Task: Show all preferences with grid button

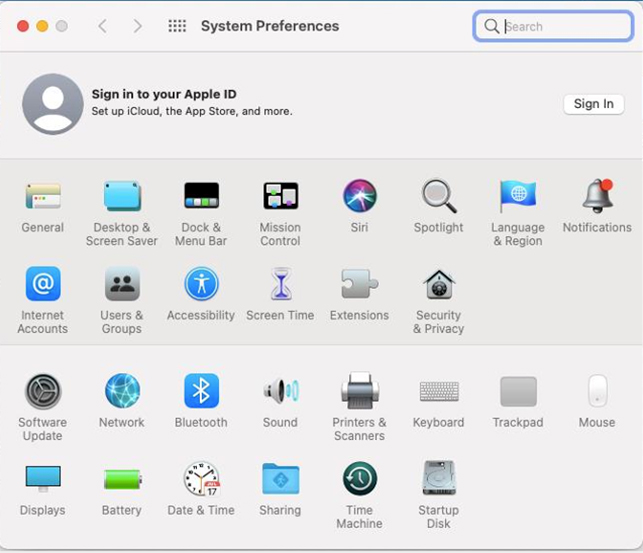Action: pyautogui.click(x=177, y=26)
